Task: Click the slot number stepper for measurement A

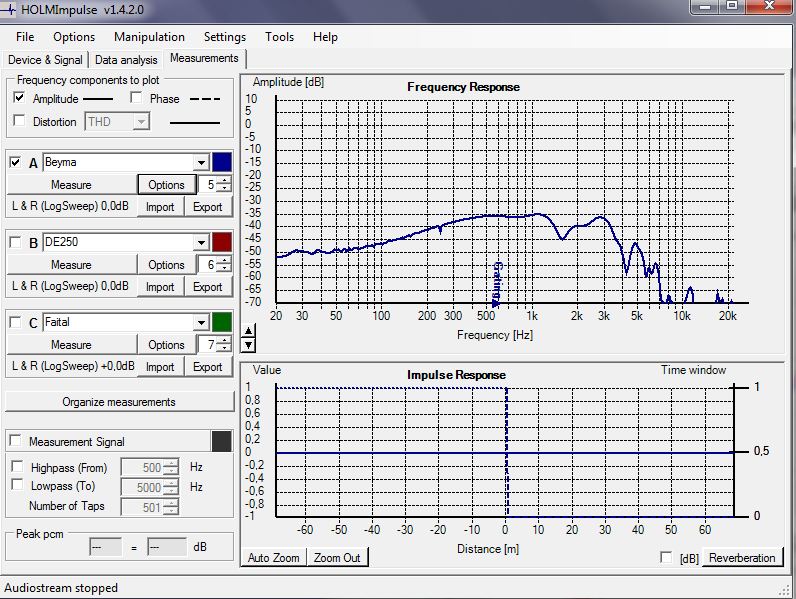Action: click(x=224, y=184)
